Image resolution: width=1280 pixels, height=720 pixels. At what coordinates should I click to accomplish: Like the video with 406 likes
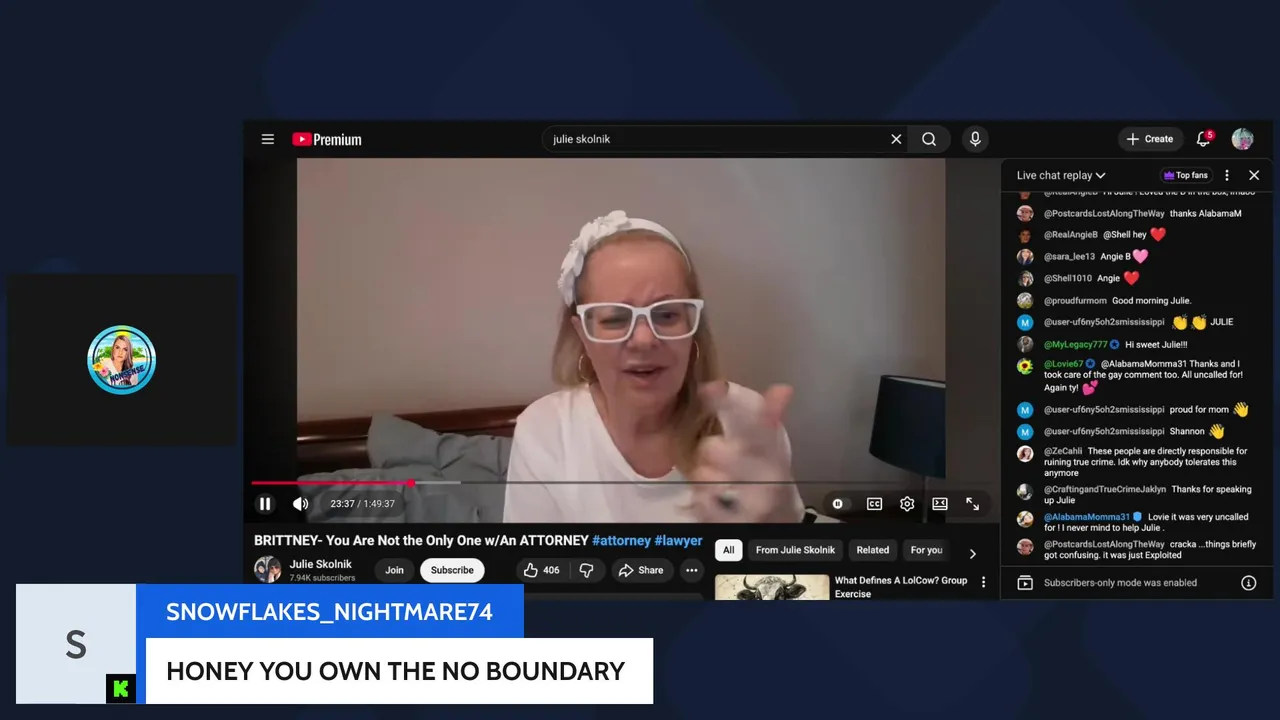click(x=542, y=570)
